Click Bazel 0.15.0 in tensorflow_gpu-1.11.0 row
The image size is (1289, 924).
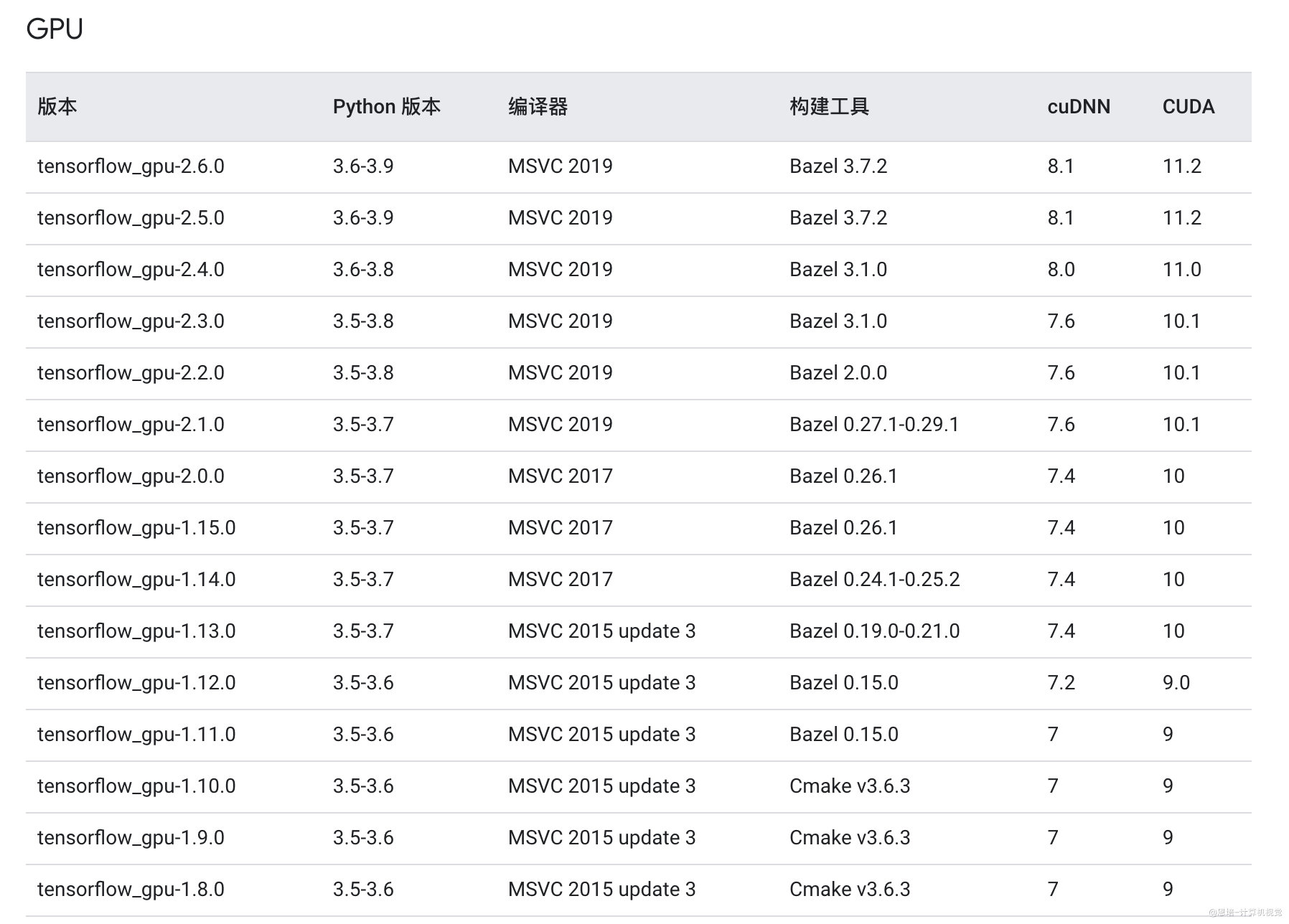pyautogui.click(x=844, y=735)
